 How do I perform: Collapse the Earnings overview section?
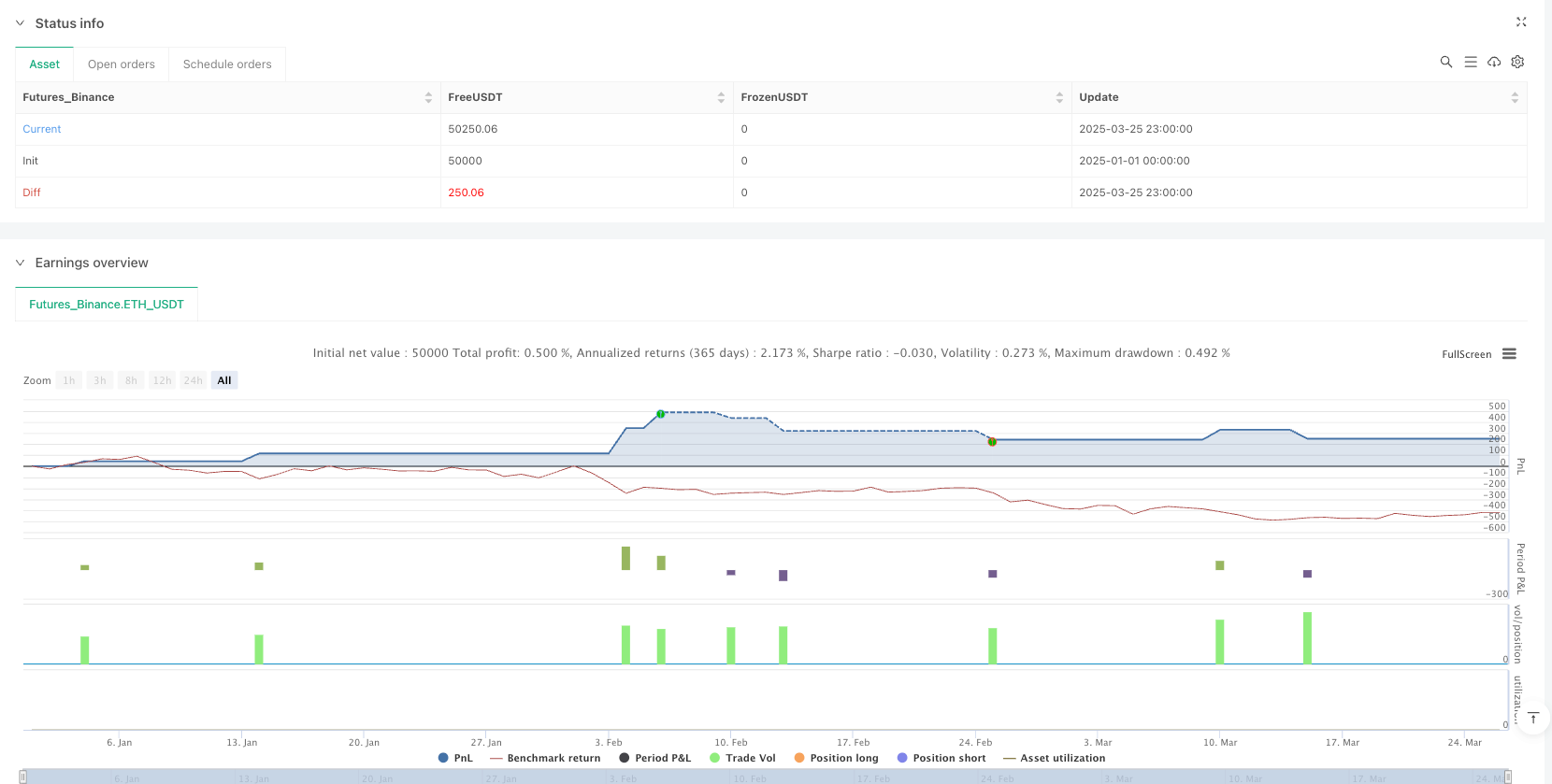click(x=21, y=263)
